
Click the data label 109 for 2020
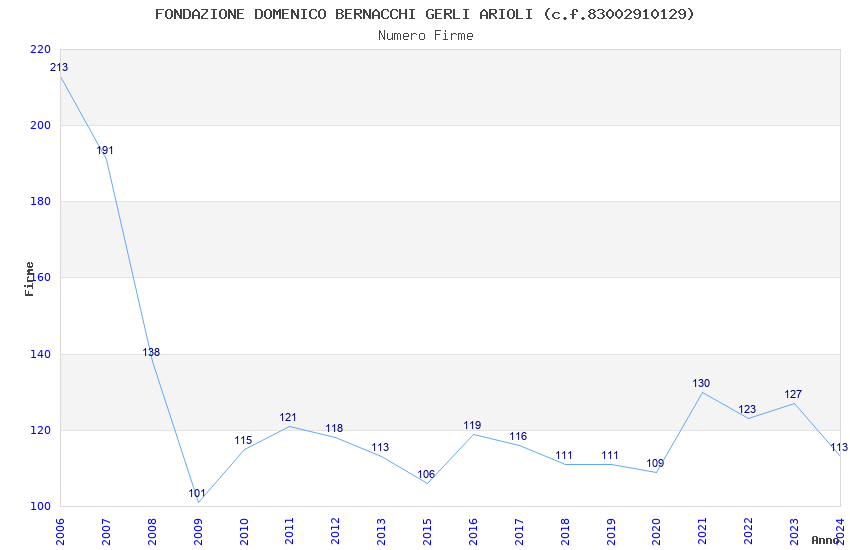(655, 463)
